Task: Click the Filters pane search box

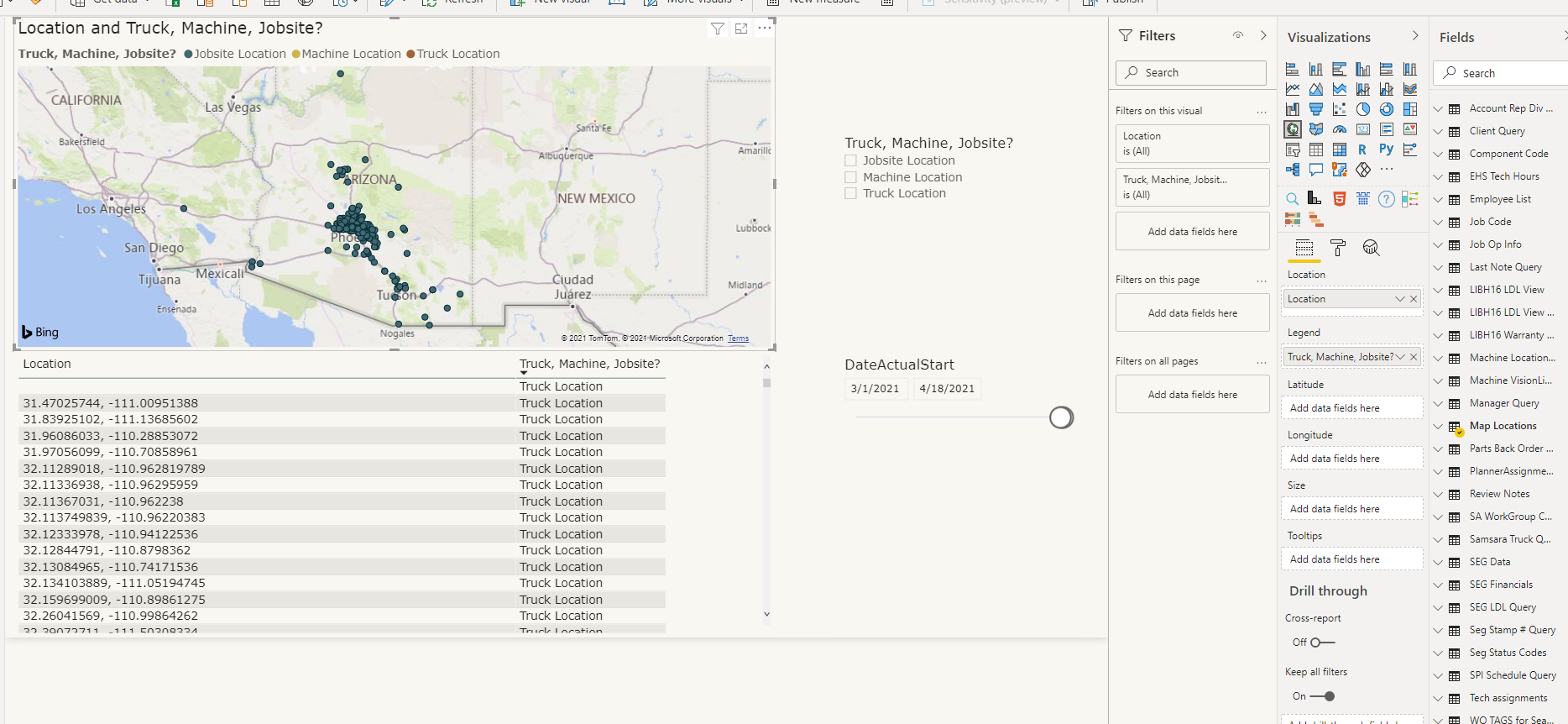Action: (1191, 72)
